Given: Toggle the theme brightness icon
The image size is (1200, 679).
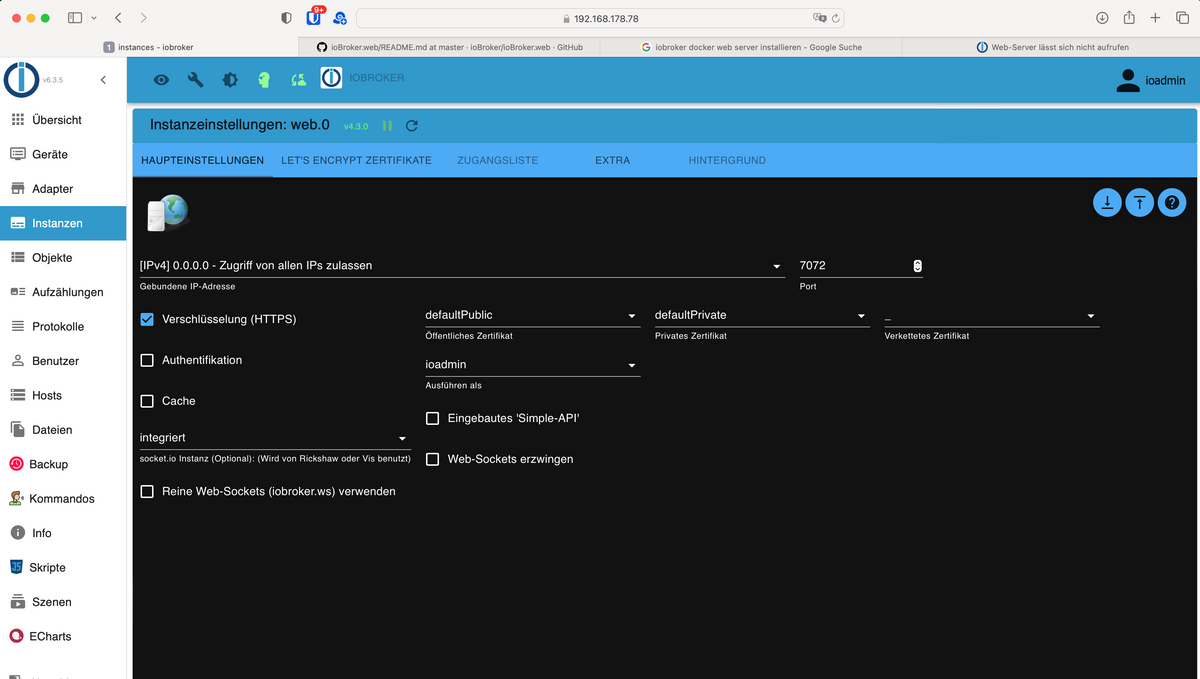Looking at the screenshot, I should point(230,80).
